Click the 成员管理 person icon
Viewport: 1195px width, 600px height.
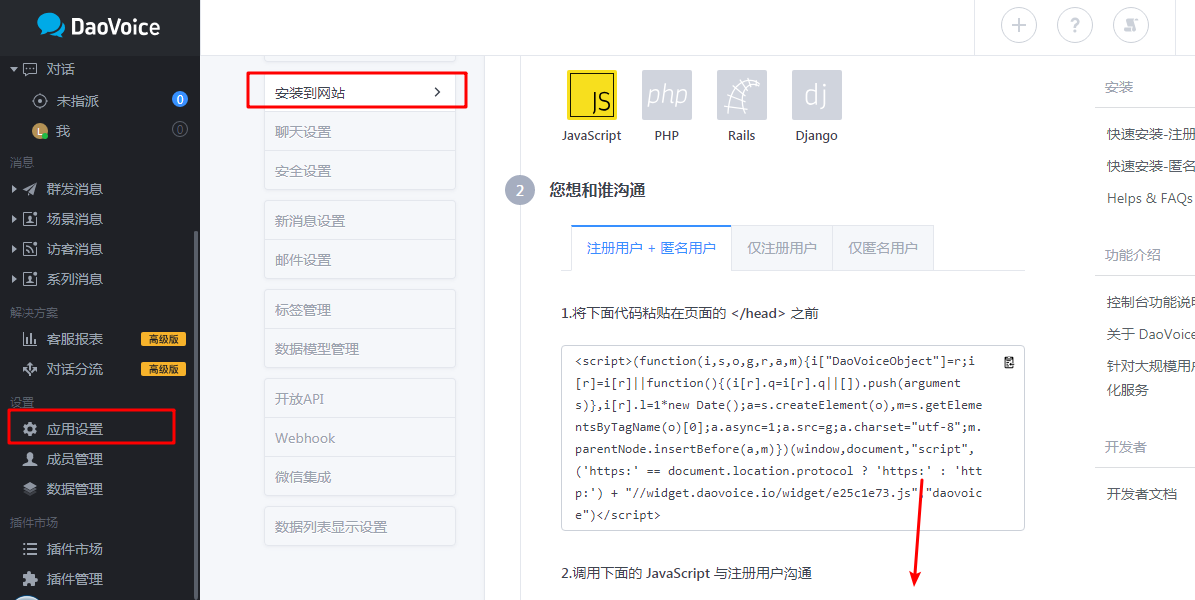click(30, 459)
